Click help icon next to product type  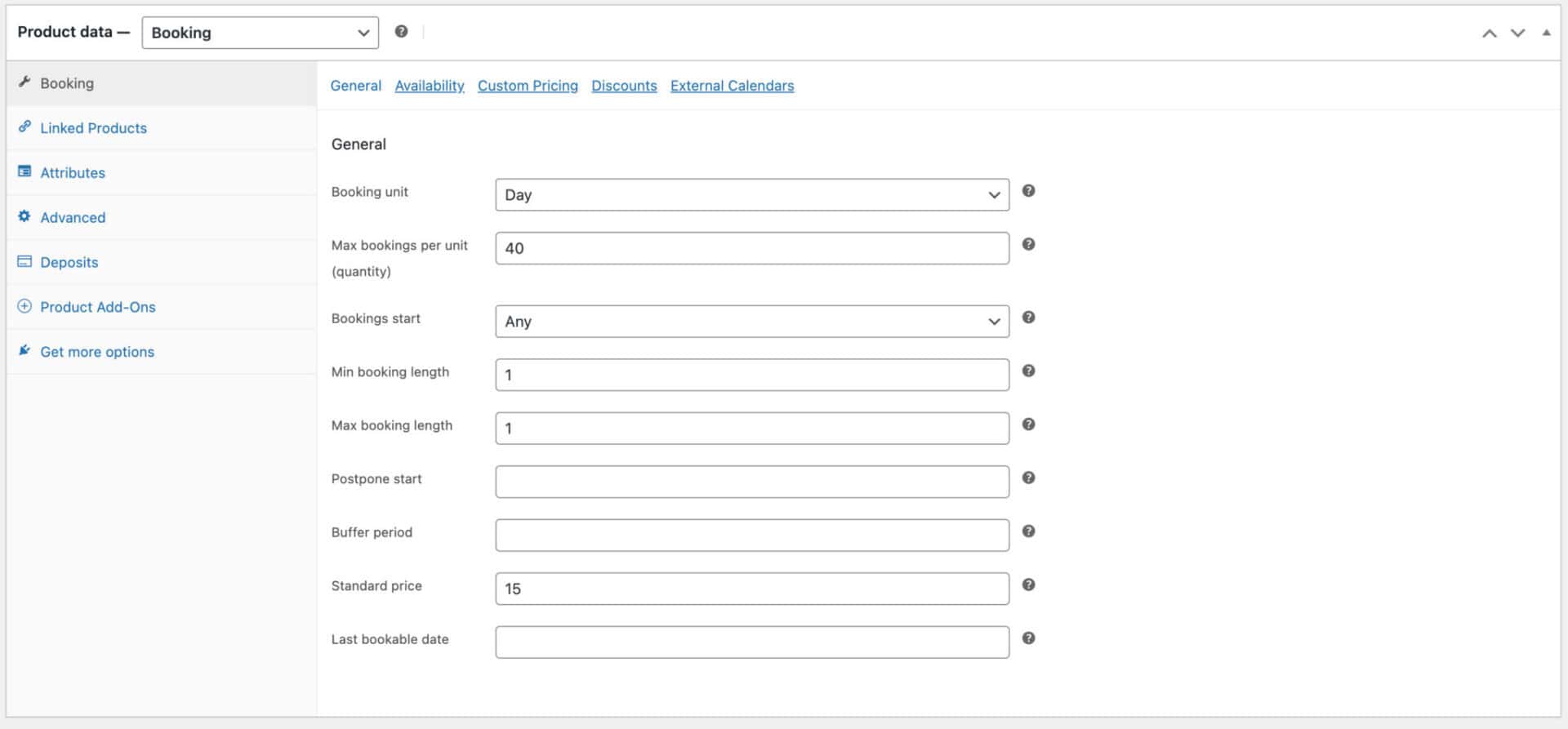(x=401, y=31)
